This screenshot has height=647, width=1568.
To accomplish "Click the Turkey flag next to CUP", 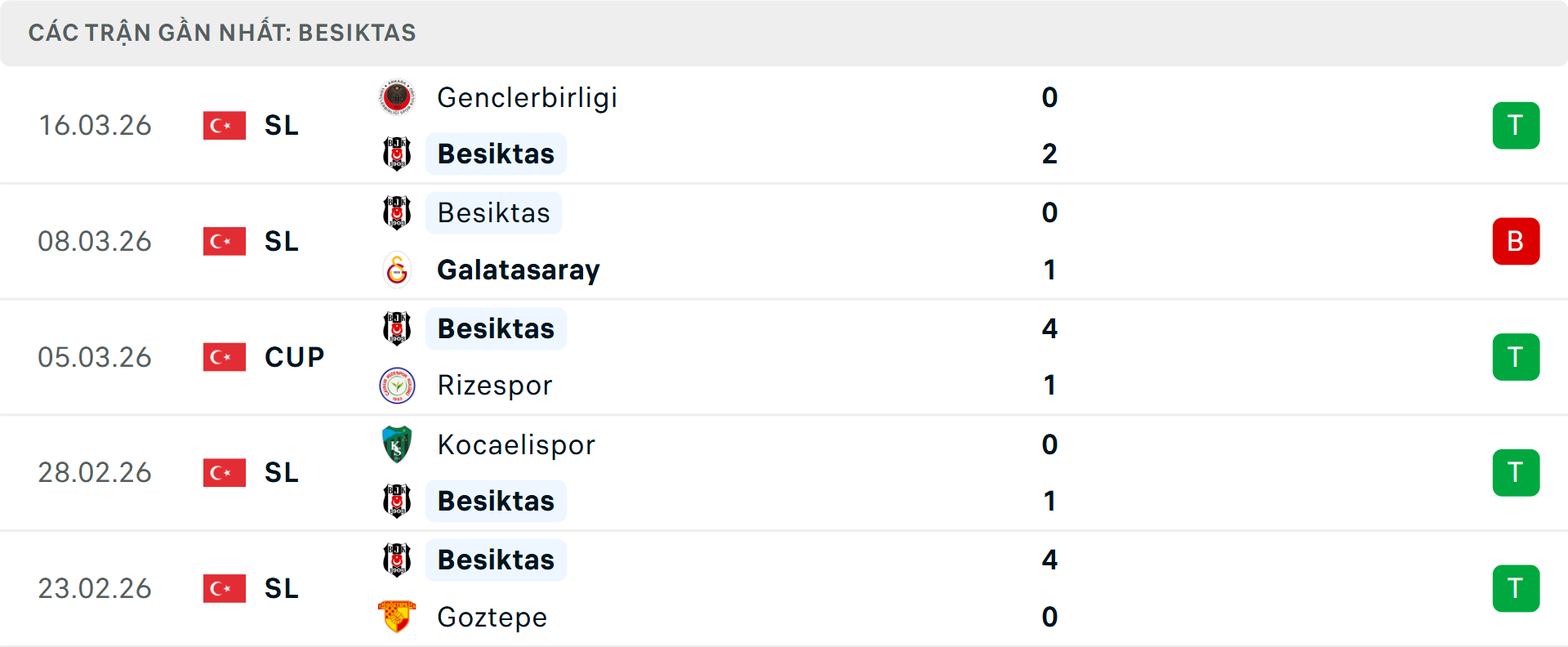I will pos(224,357).
